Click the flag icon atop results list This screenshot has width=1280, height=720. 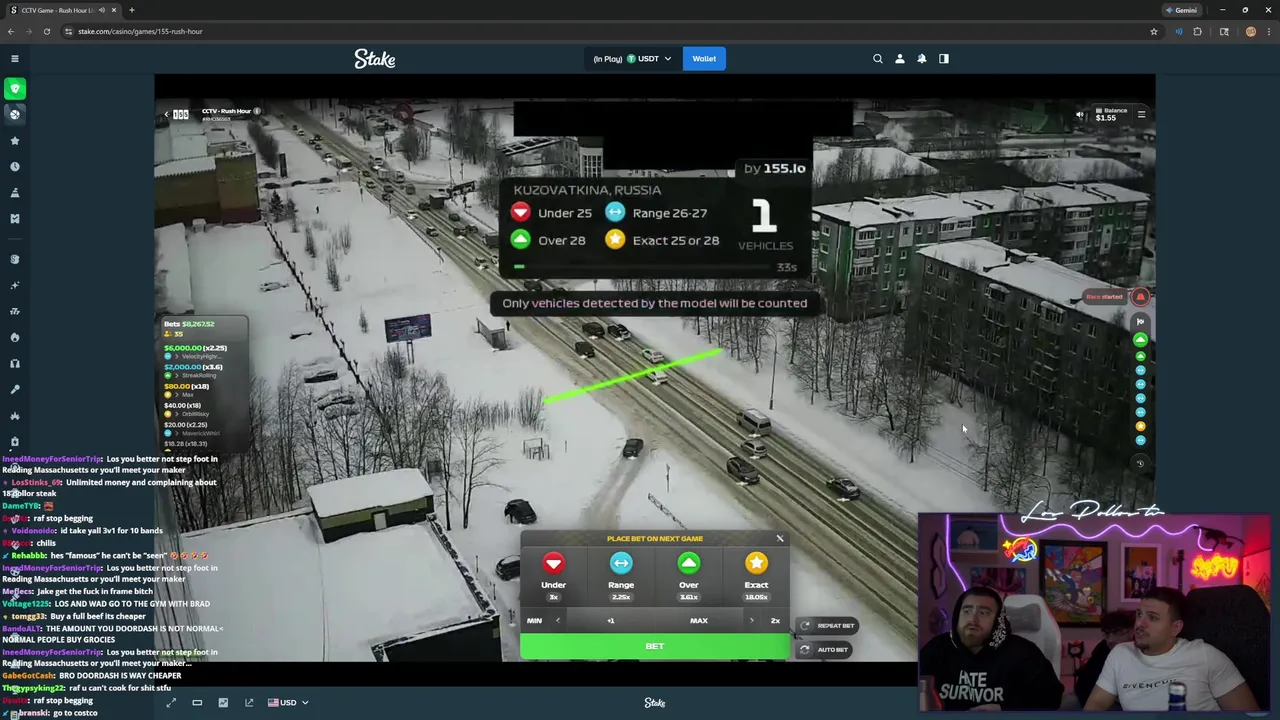pyautogui.click(x=1140, y=322)
